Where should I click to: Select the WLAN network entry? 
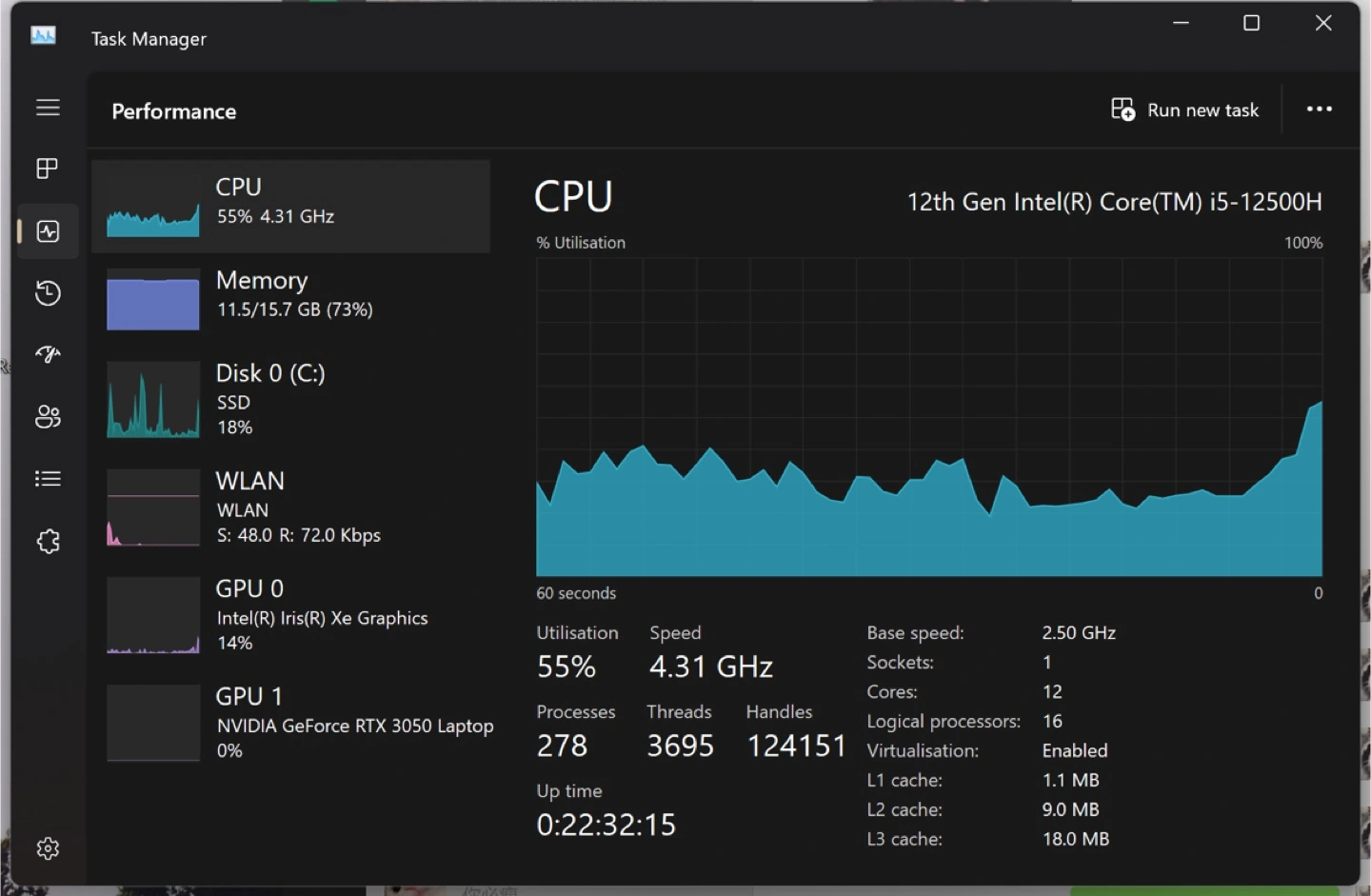click(x=291, y=508)
